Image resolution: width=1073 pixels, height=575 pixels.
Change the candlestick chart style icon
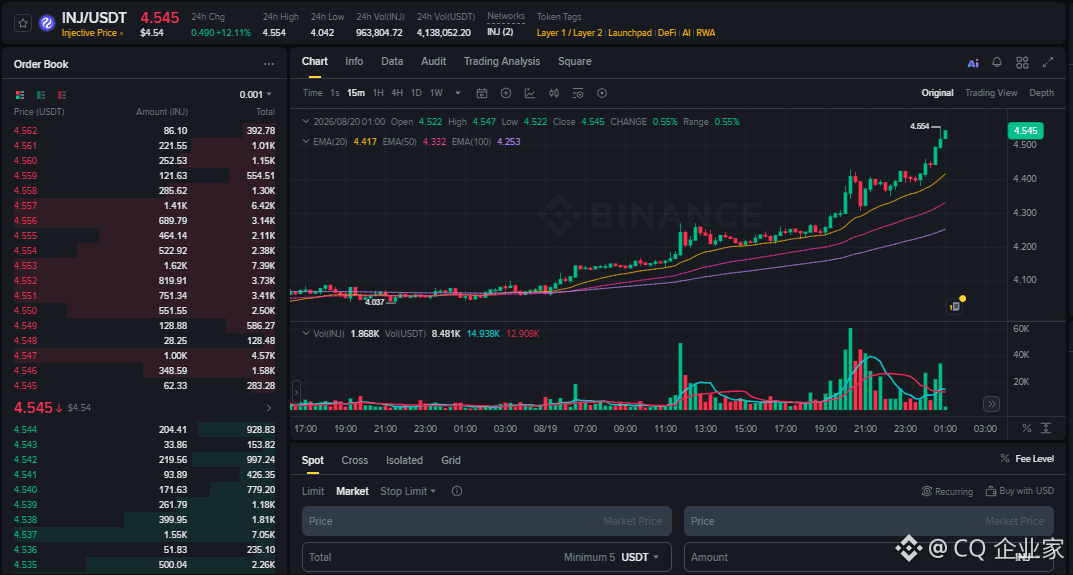[x=554, y=93]
